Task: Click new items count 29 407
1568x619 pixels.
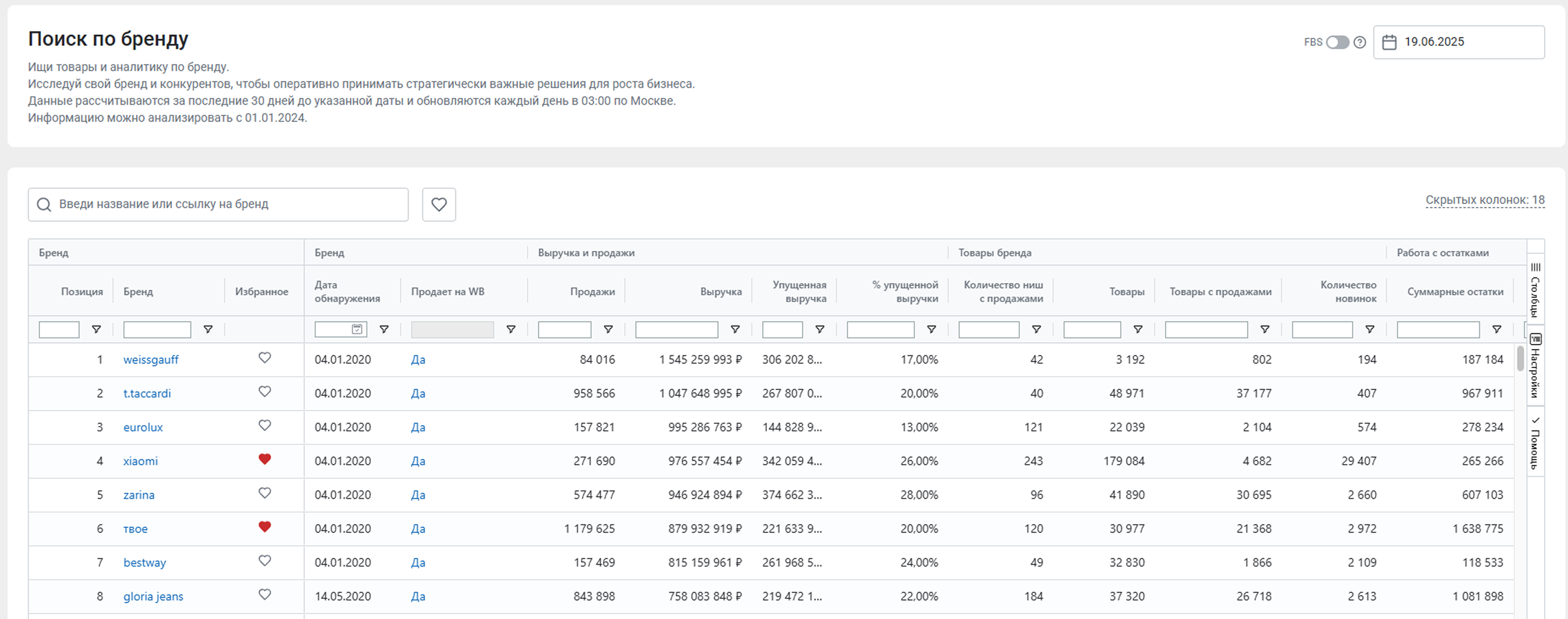Action: (1359, 462)
